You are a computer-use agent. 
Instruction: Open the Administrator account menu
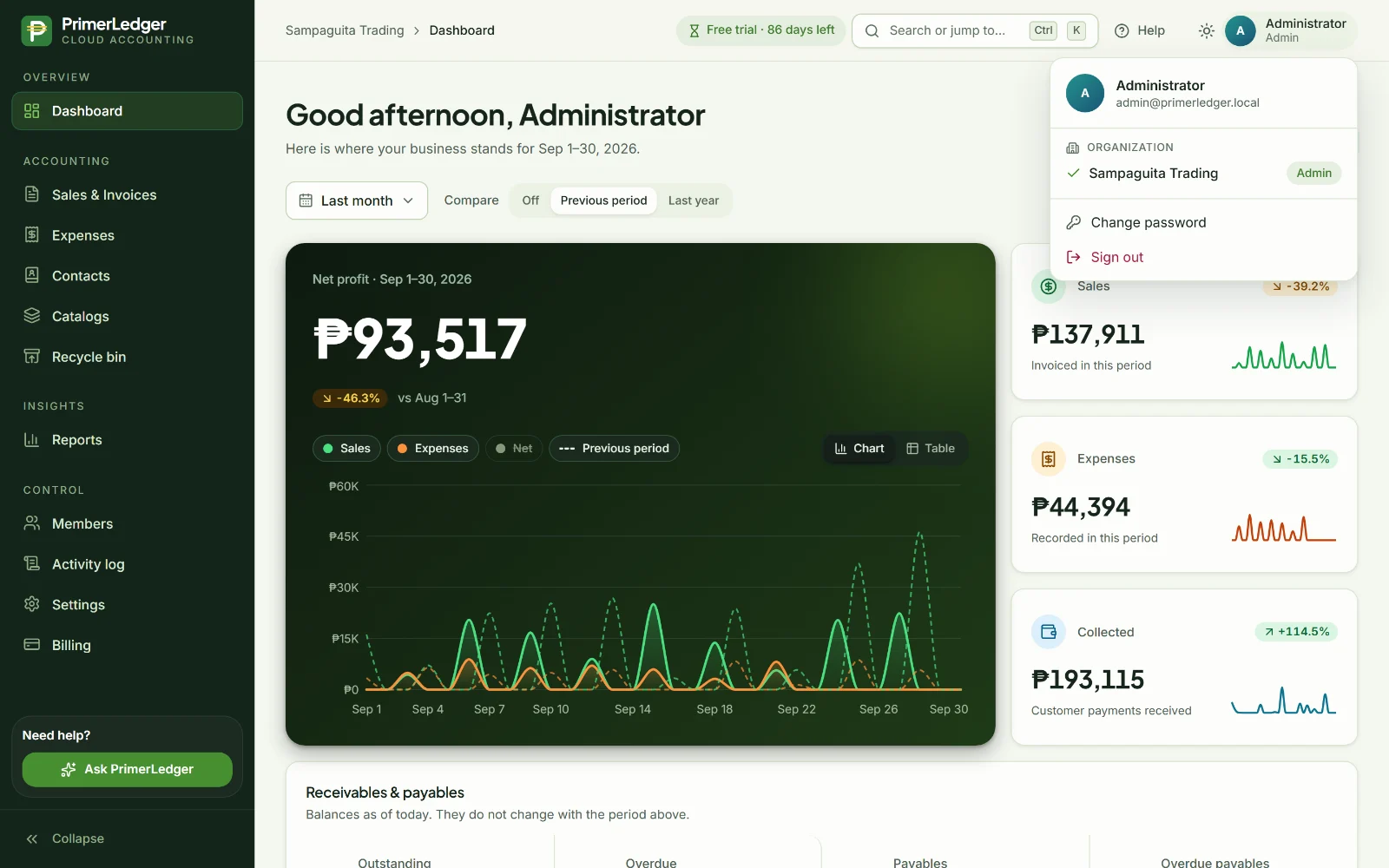[1288, 30]
